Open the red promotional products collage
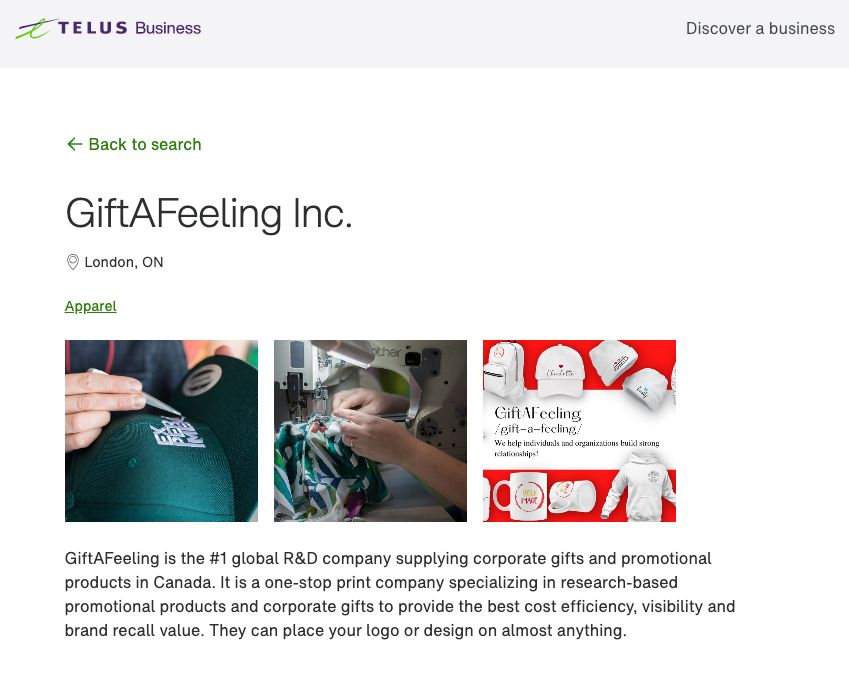This screenshot has height=684, width=849. 579,430
